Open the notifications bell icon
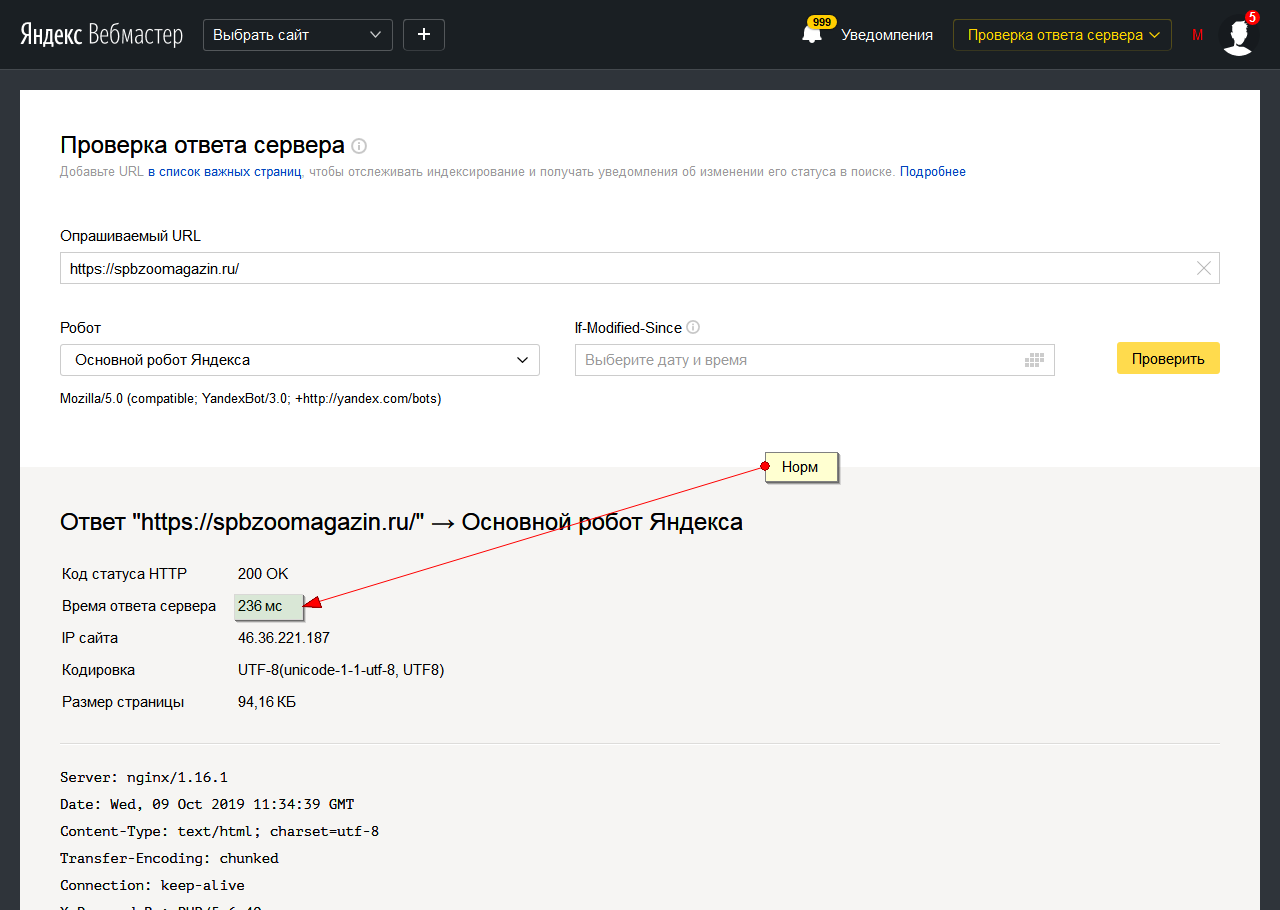1280x910 pixels. [812, 35]
